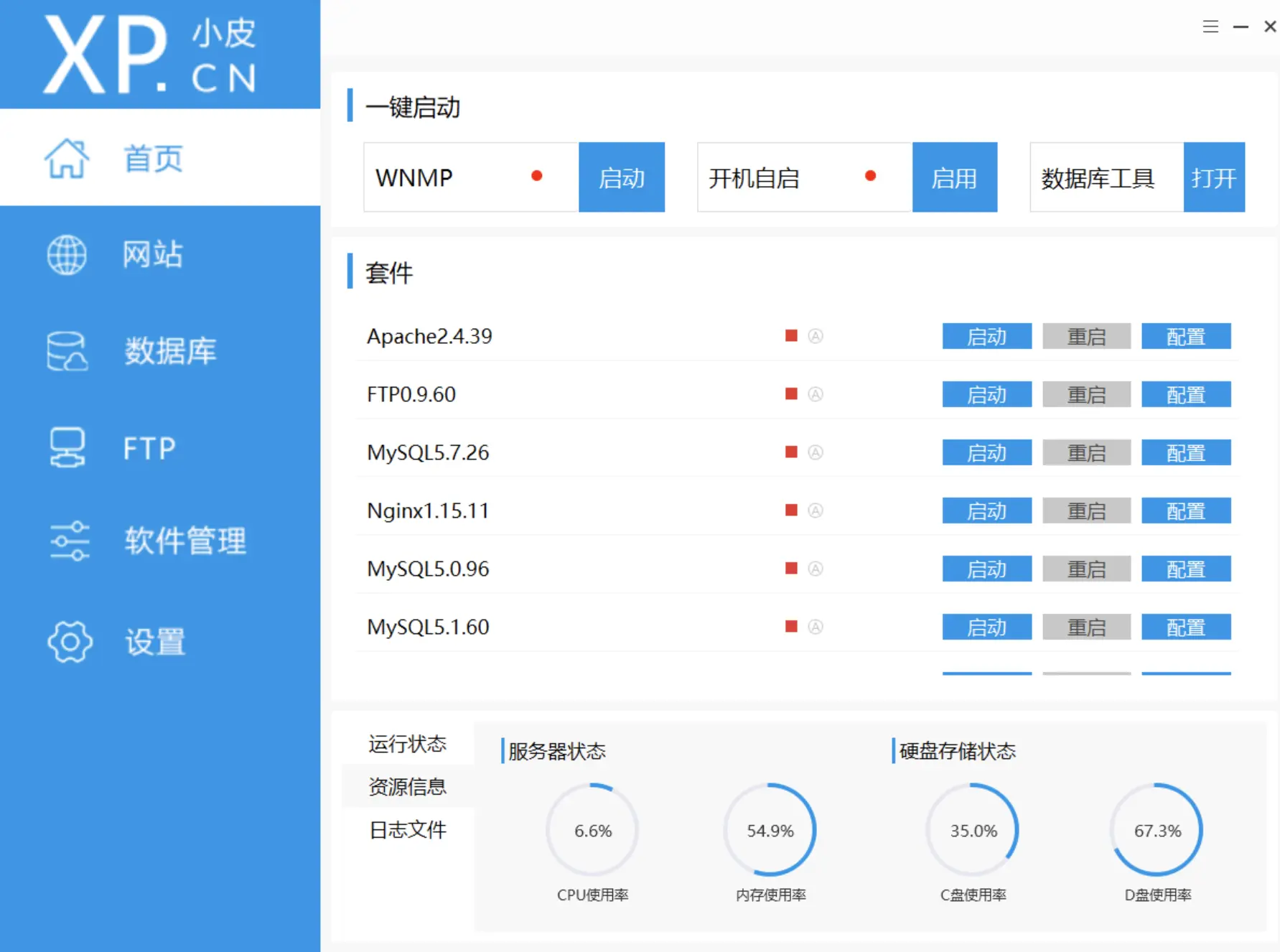
Task: Click the MySQL5.7.26 red stopped indicator
Action: coord(791,452)
